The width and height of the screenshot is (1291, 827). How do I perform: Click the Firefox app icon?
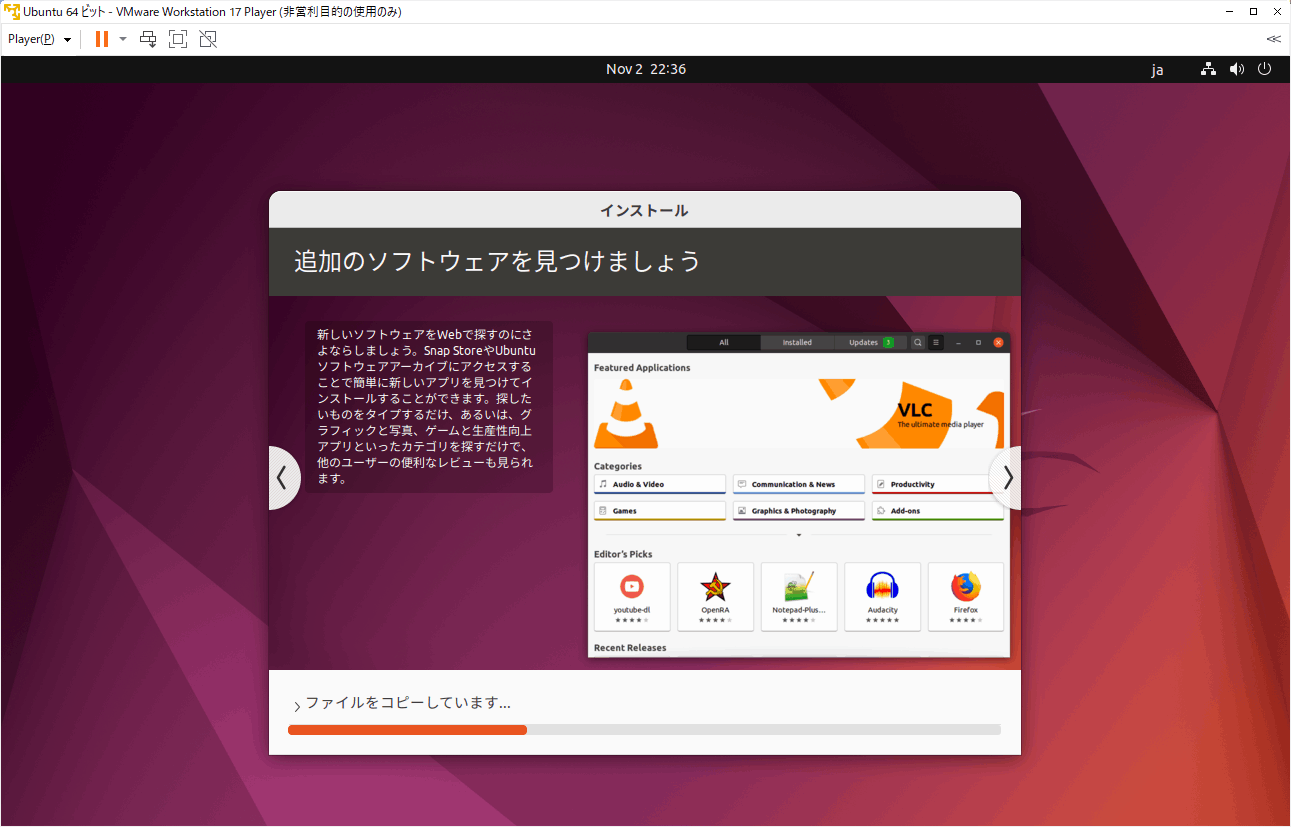(x=966, y=586)
